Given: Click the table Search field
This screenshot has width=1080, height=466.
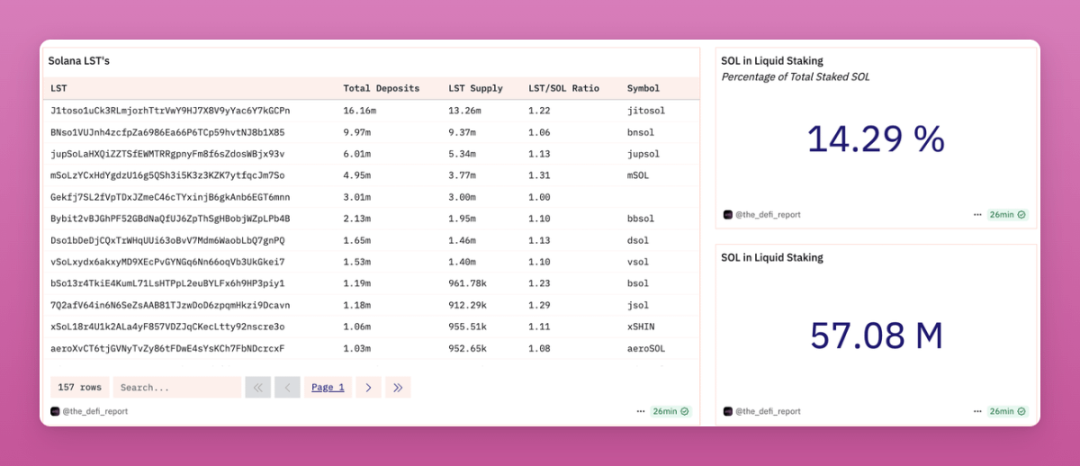Looking at the screenshot, I should [176, 387].
